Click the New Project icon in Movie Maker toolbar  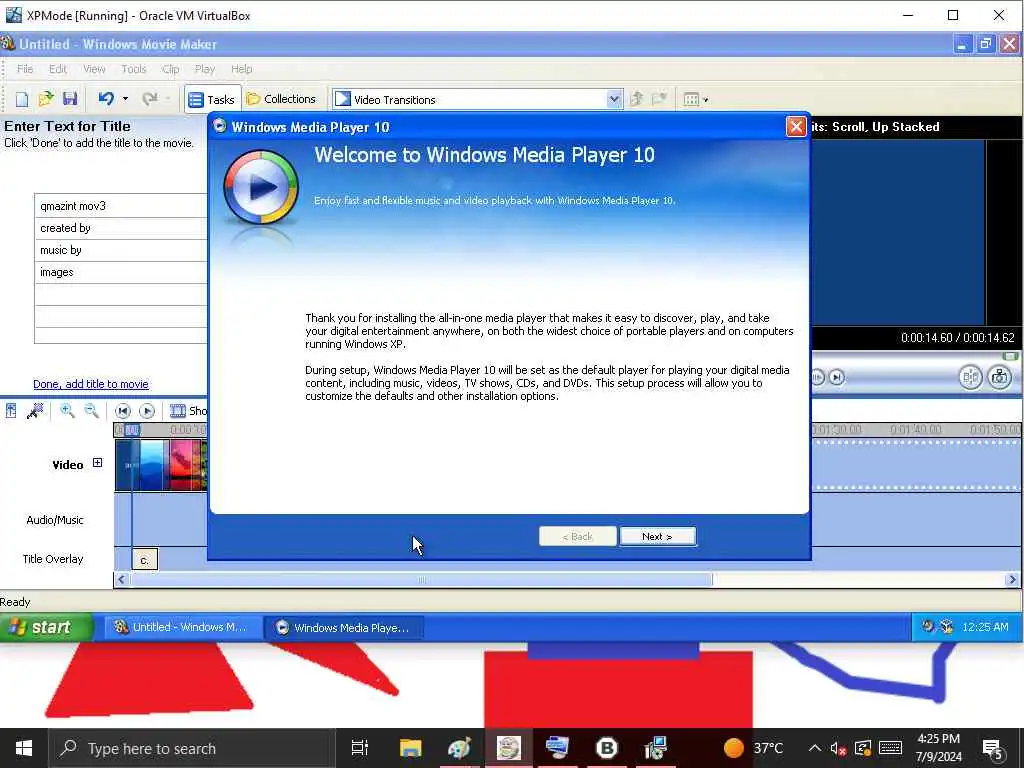pos(22,99)
